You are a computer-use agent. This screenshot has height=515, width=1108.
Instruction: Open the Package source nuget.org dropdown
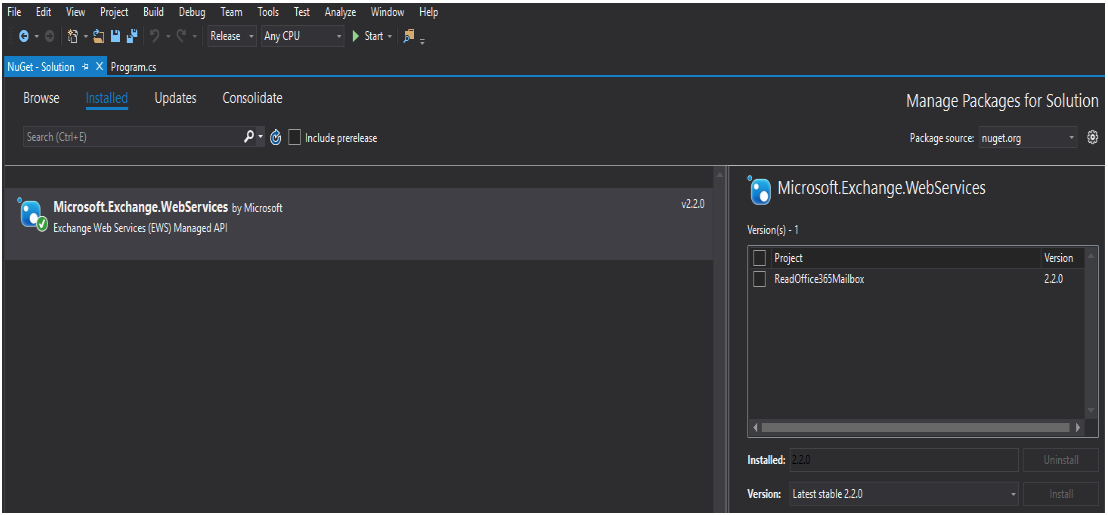click(1028, 137)
